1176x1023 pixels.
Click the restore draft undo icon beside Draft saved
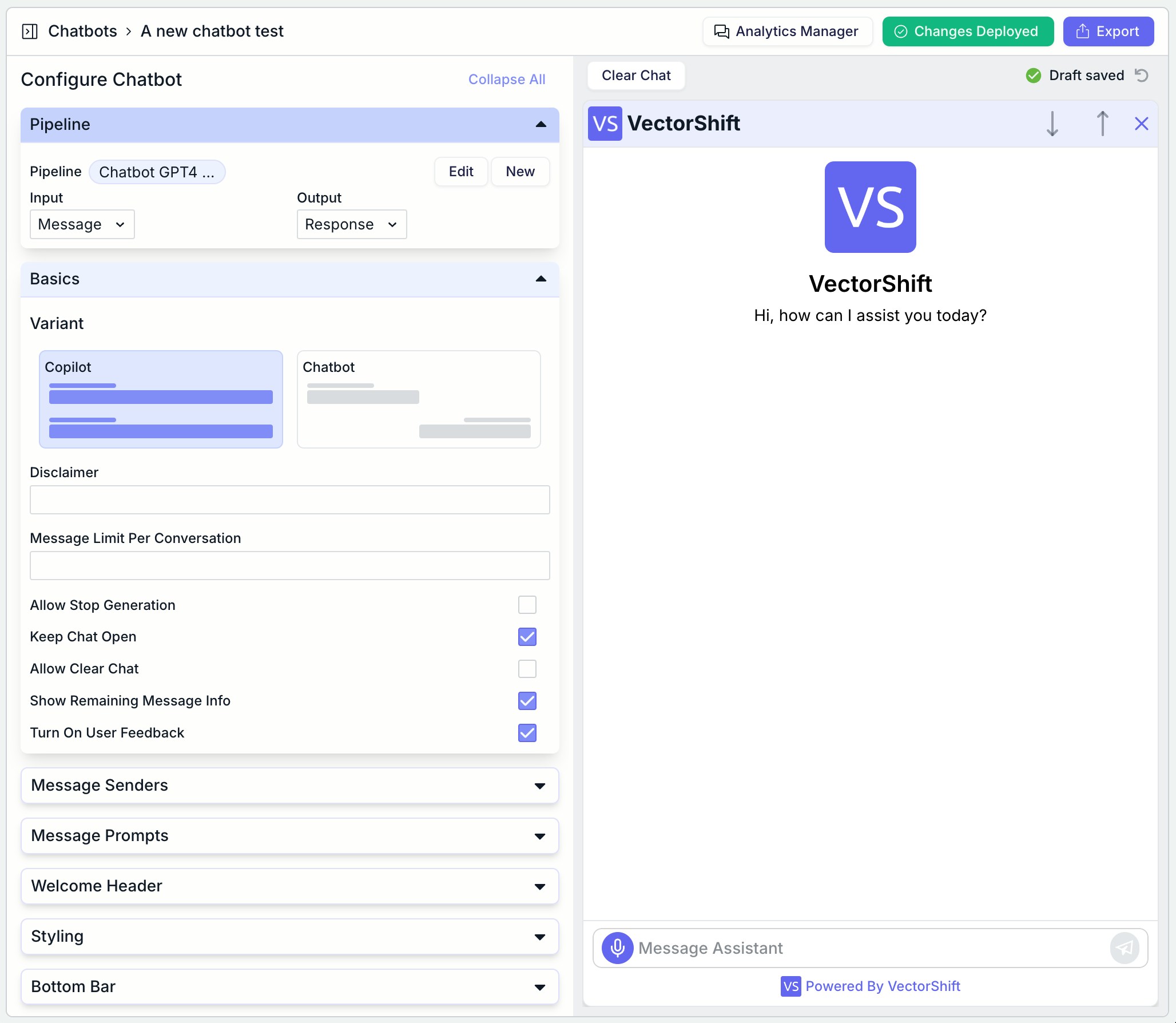(x=1141, y=75)
